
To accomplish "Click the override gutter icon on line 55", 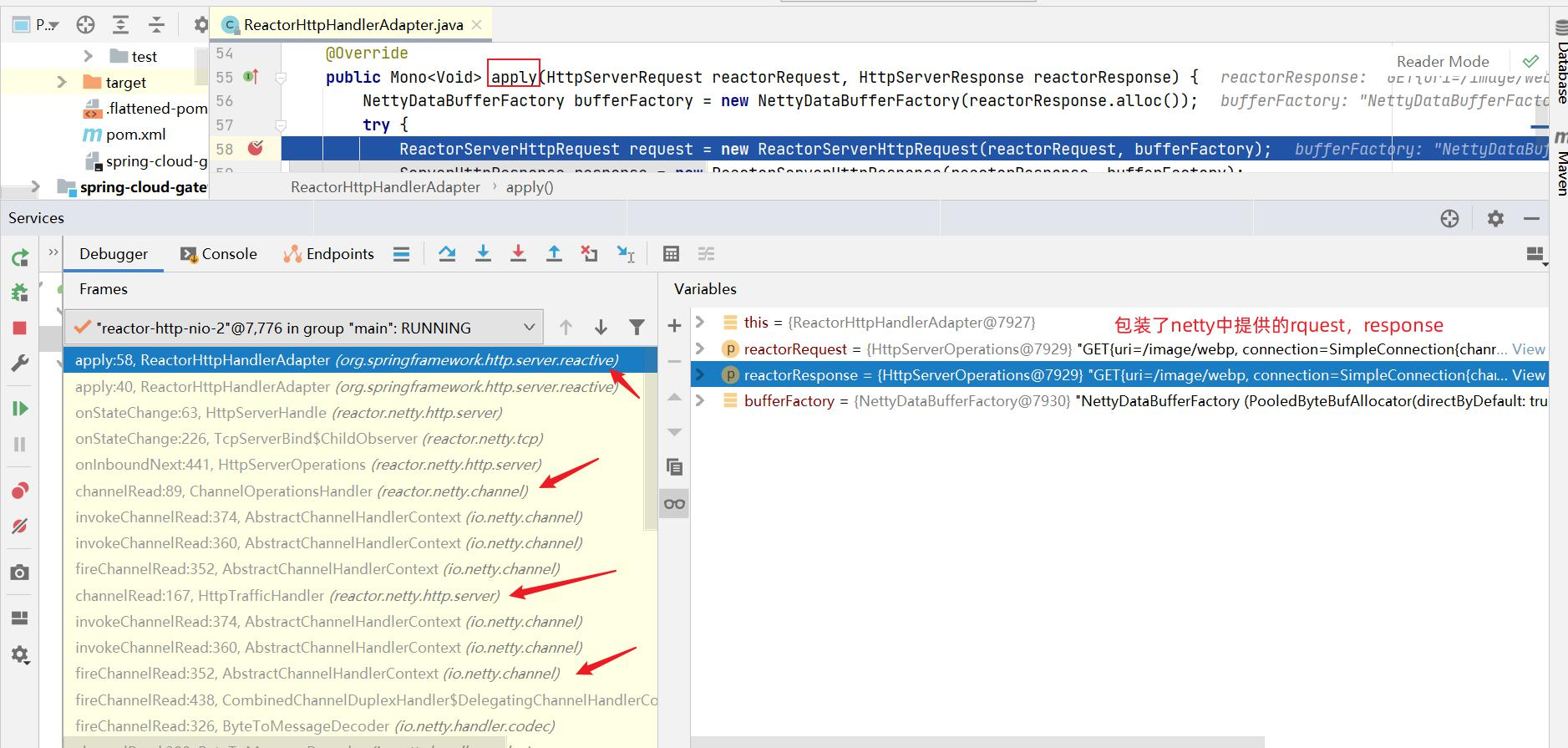I will [251, 77].
